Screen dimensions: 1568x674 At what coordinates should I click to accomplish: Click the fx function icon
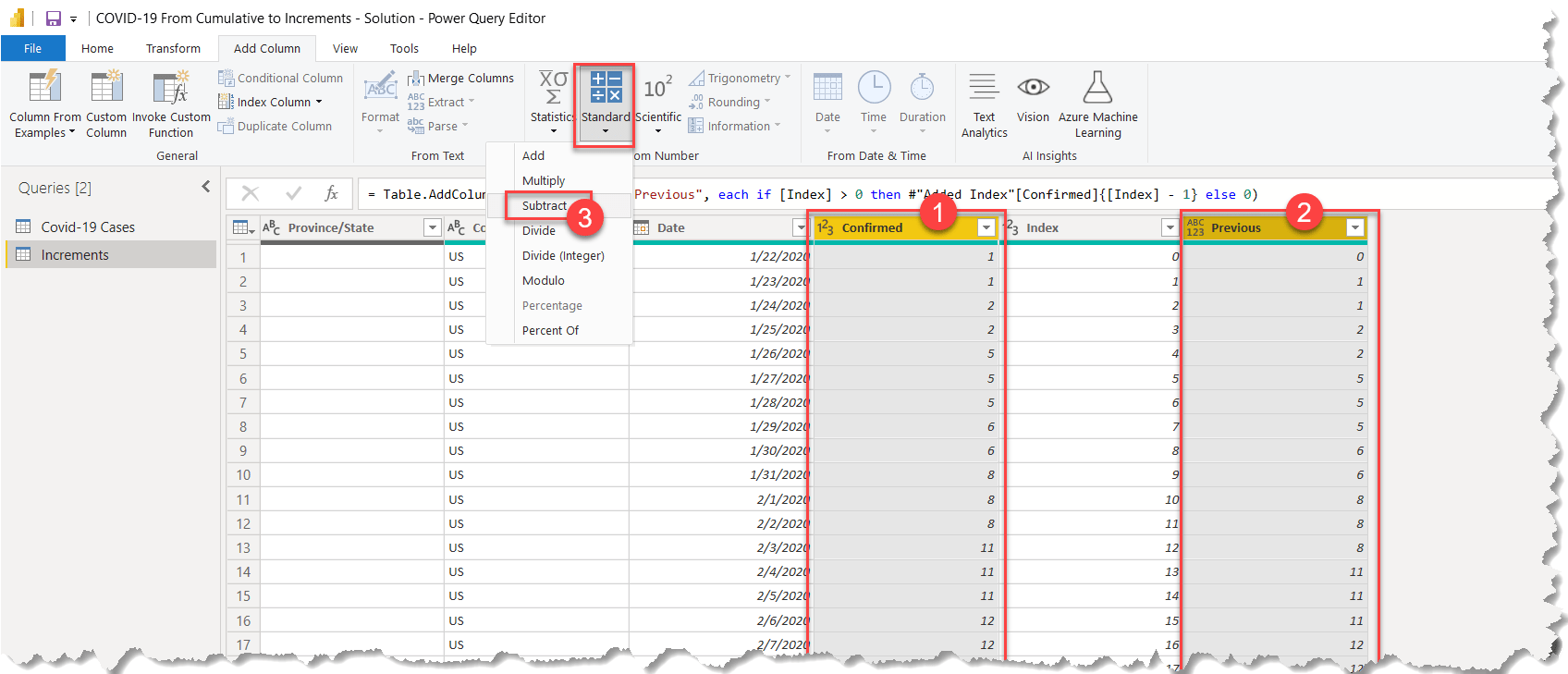pos(331,193)
